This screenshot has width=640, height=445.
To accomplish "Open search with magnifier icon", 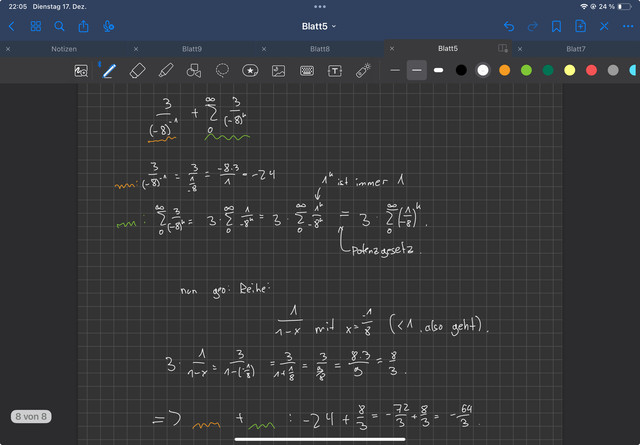I will 60,26.
